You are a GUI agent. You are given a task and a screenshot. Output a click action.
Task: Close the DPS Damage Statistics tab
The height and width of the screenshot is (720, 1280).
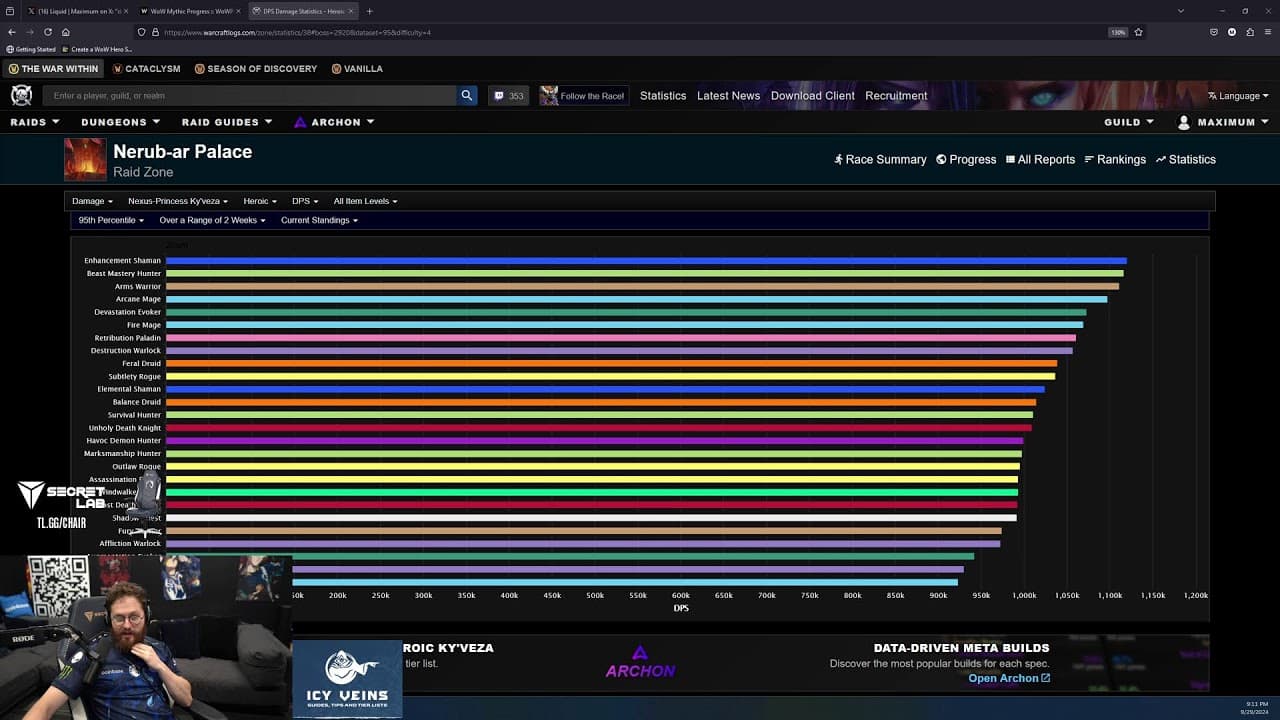[x=351, y=11]
